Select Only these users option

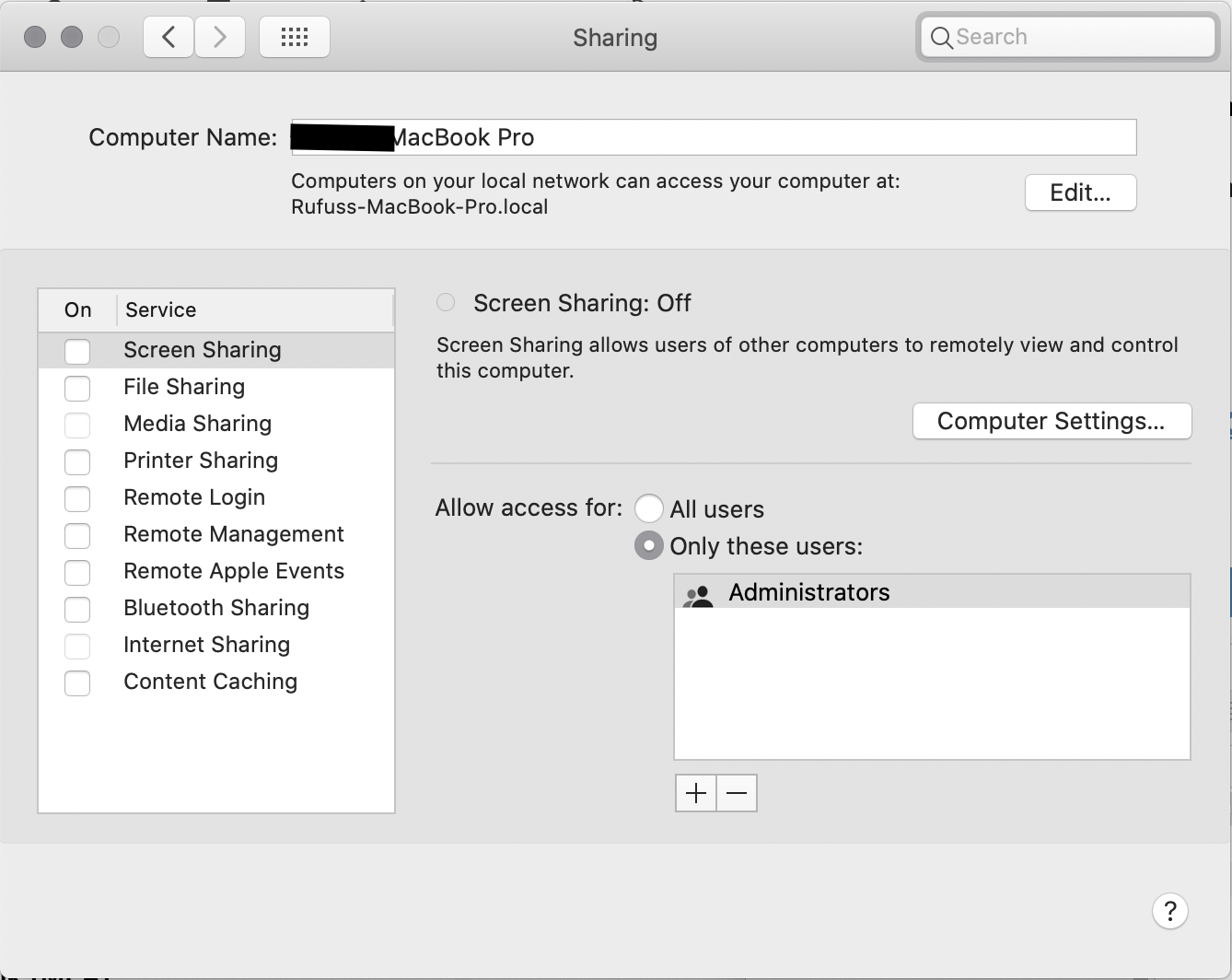click(x=649, y=545)
